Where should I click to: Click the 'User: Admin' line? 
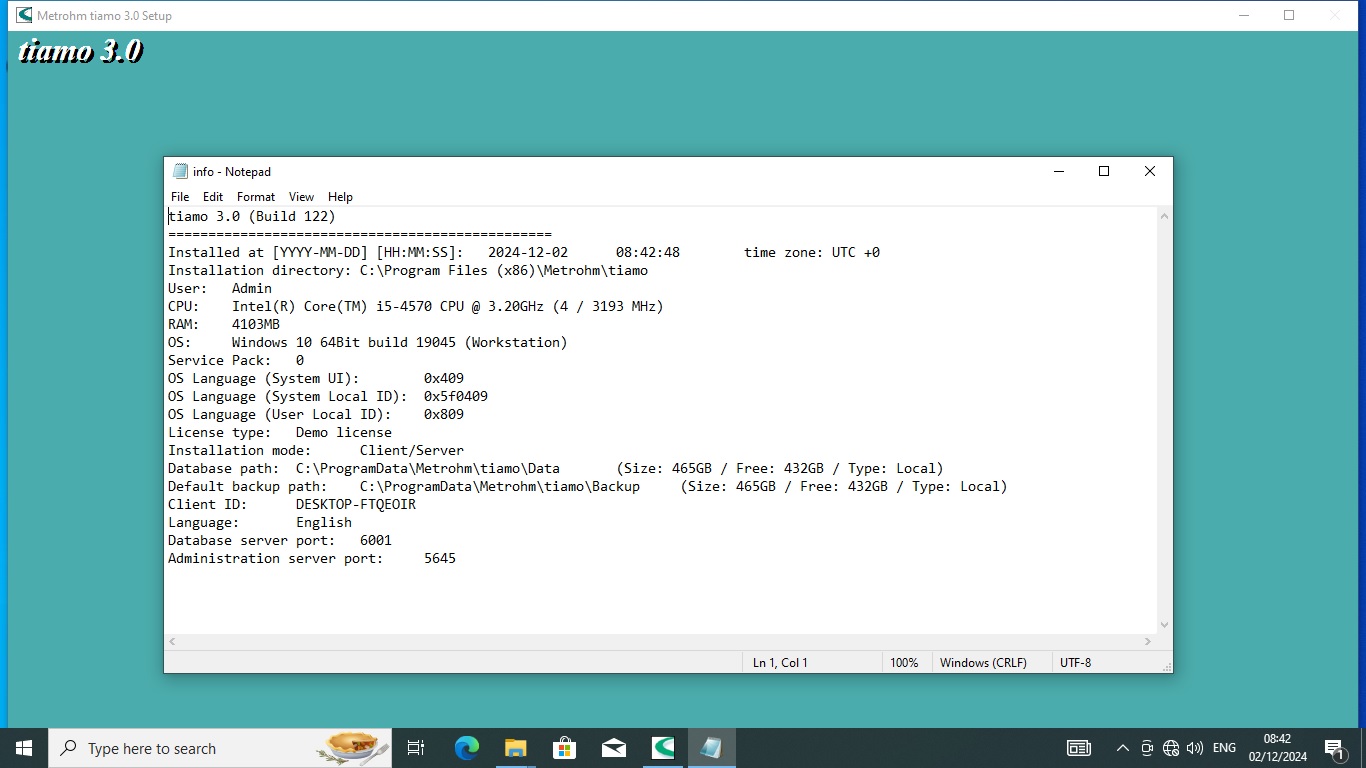(x=220, y=288)
